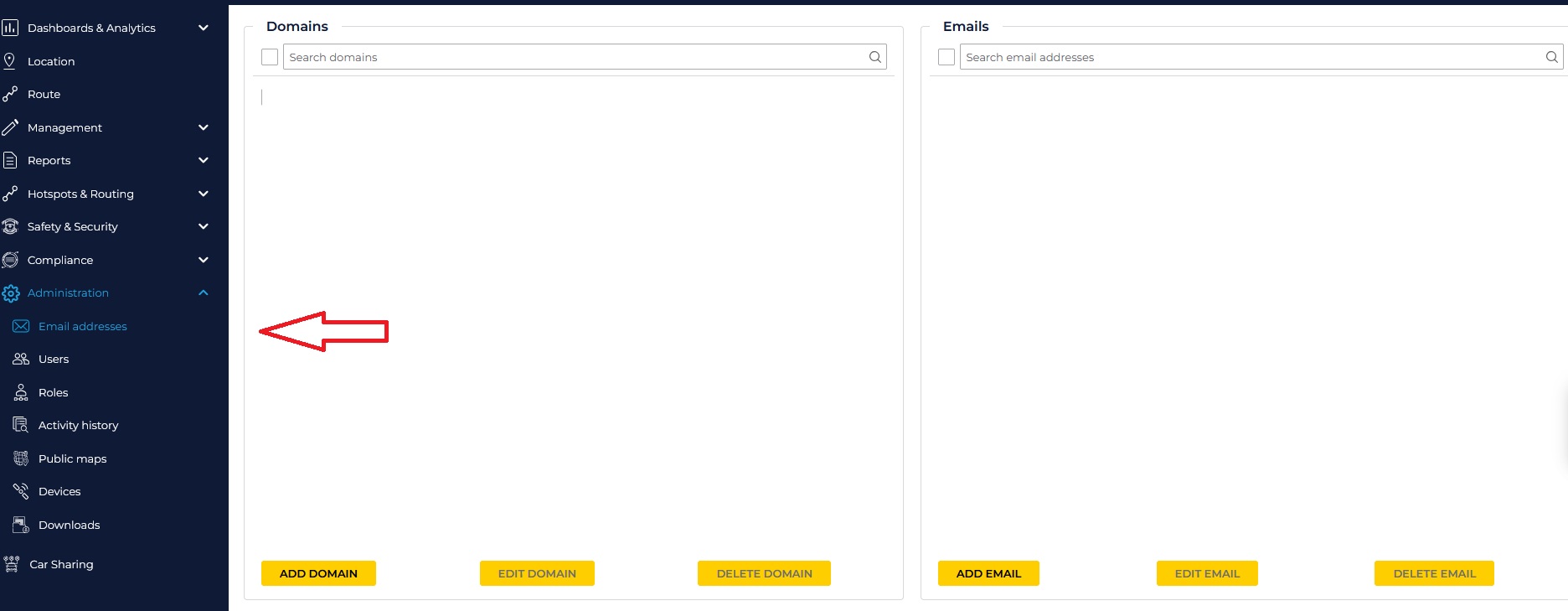The width and height of the screenshot is (1568, 611).
Task: Click the Devices satellite icon
Action: coord(21,491)
